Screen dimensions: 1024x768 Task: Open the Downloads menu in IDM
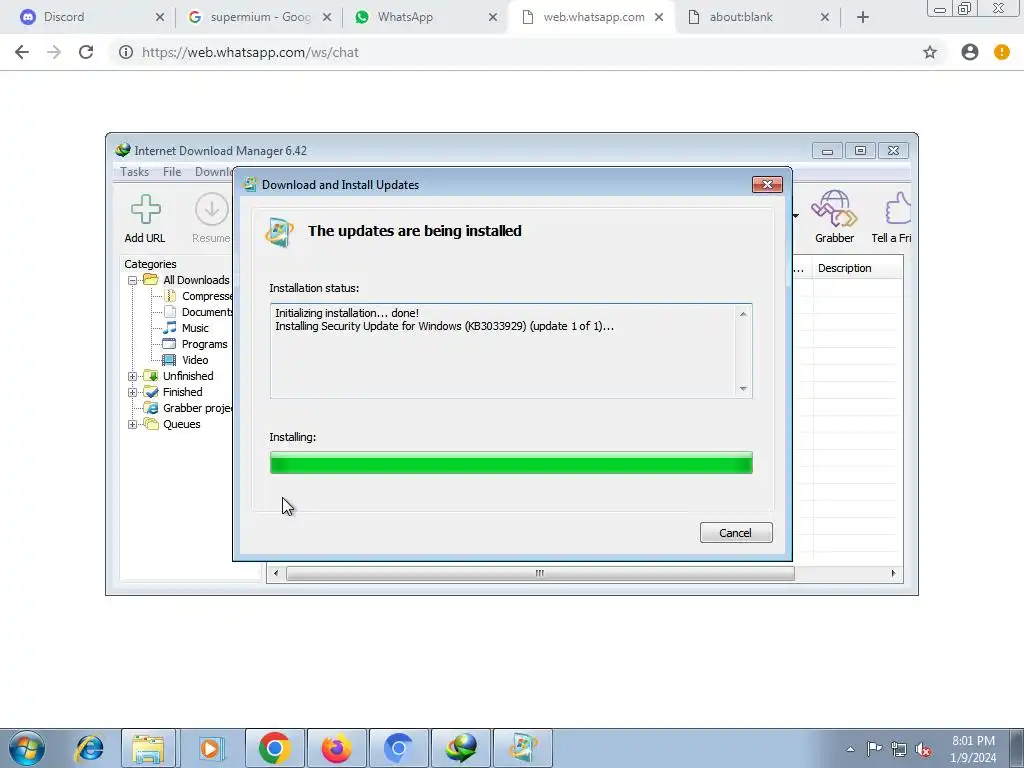214,172
